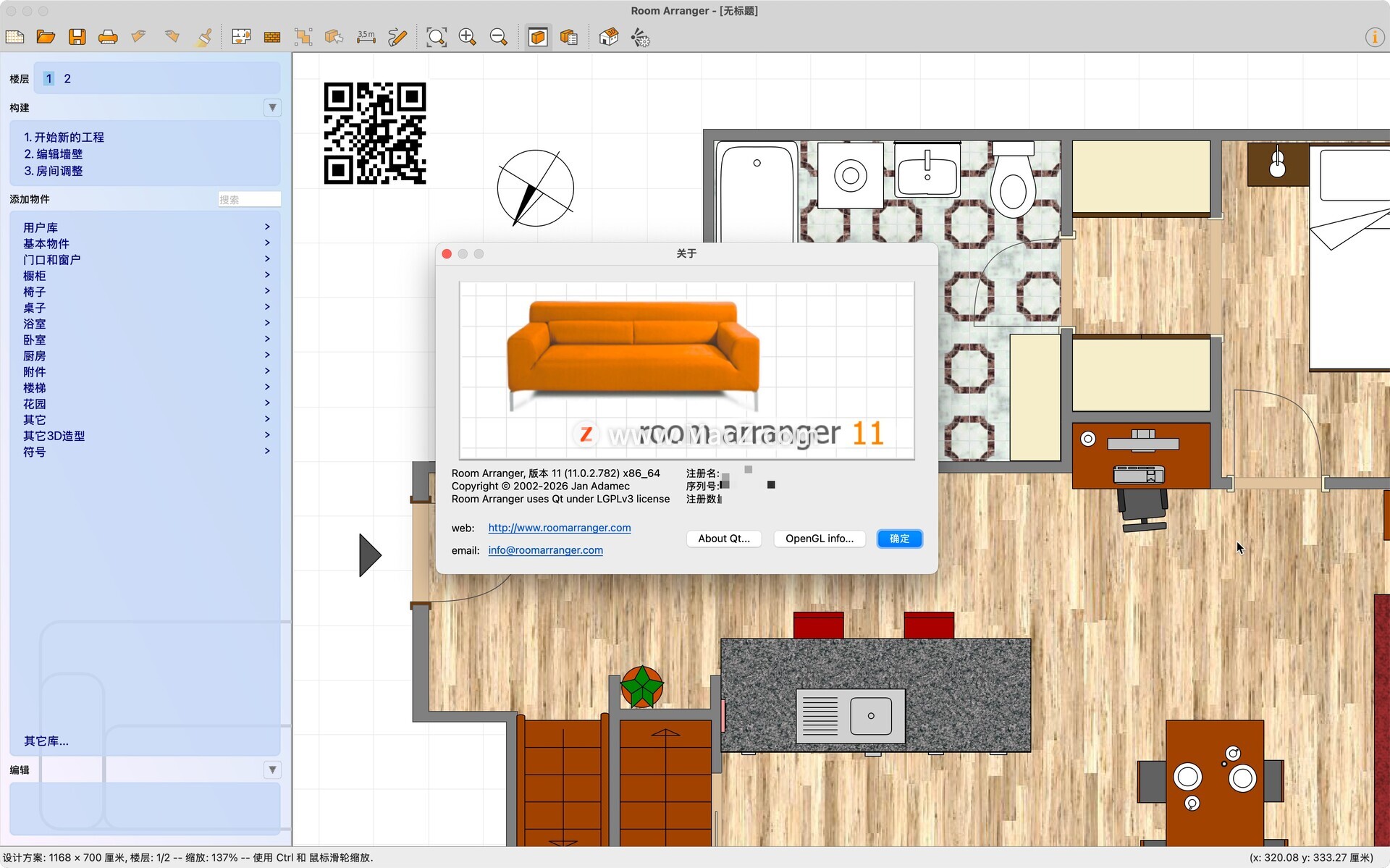
Task: Open the room floor plan tool icon
Action: coord(241,37)
